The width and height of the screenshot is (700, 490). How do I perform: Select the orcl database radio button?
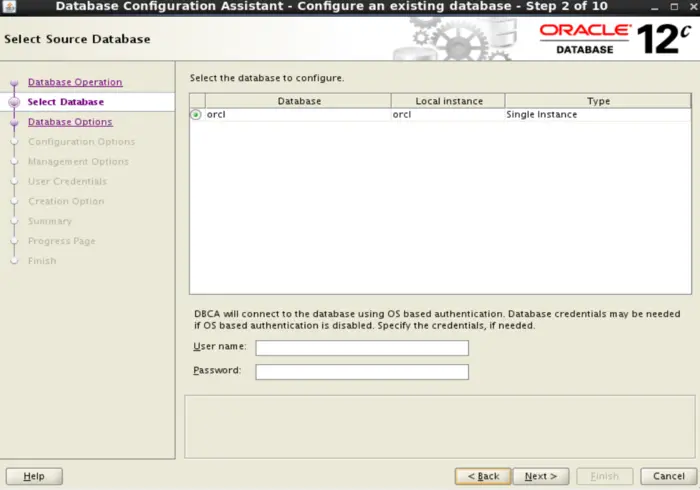coord(196,115)
